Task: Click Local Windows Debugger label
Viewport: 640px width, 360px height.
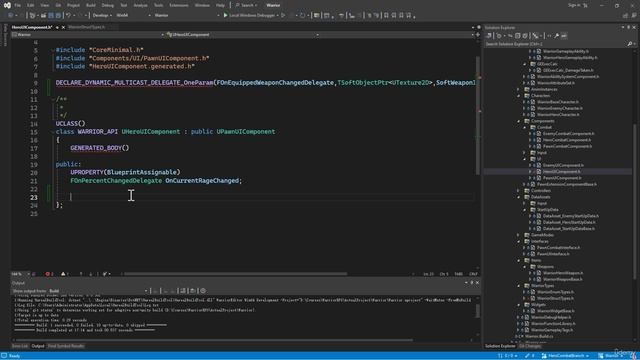Action: click(x=251, y=15)
